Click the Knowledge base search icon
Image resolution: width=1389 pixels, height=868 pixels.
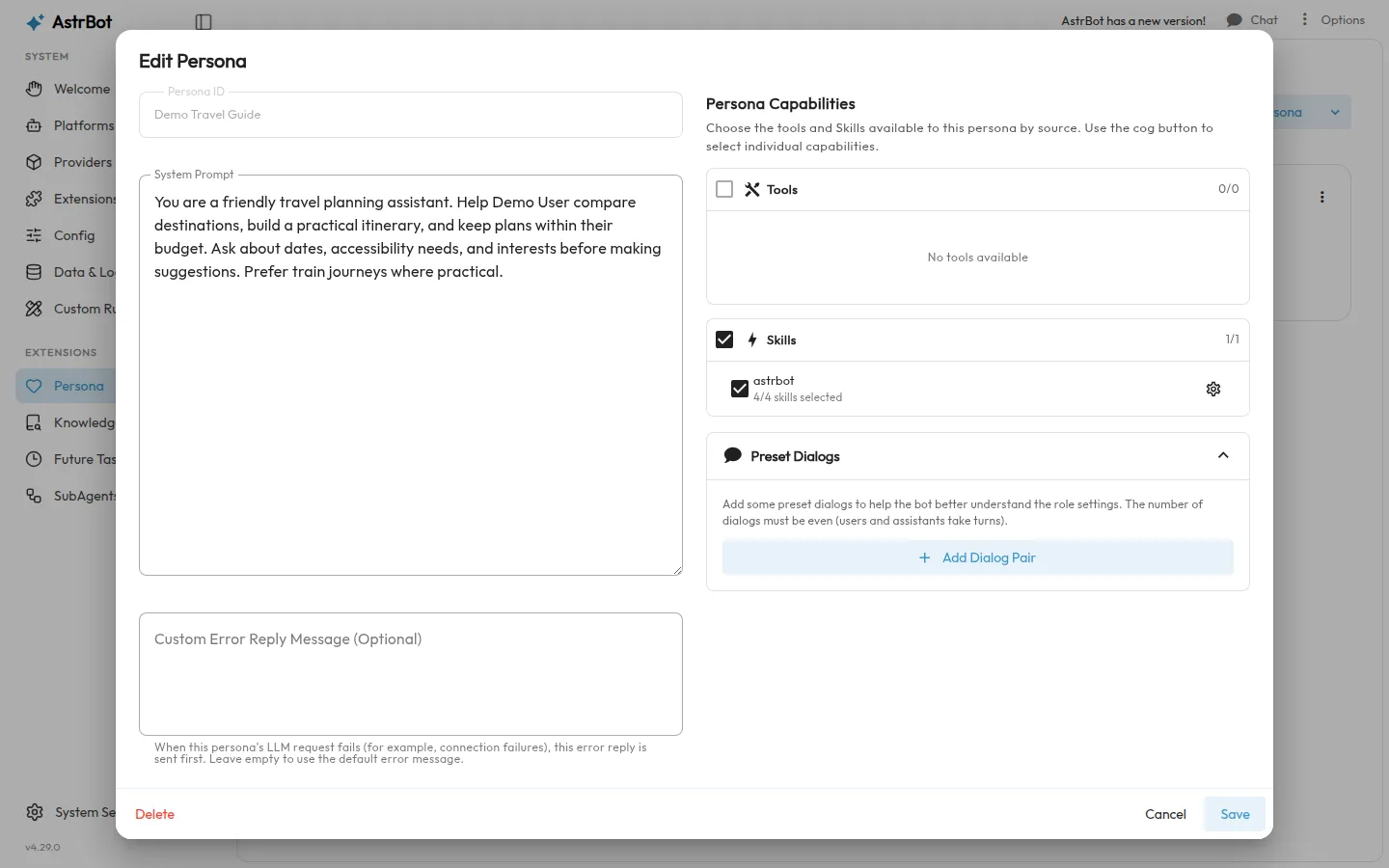(x=34, y=422)
